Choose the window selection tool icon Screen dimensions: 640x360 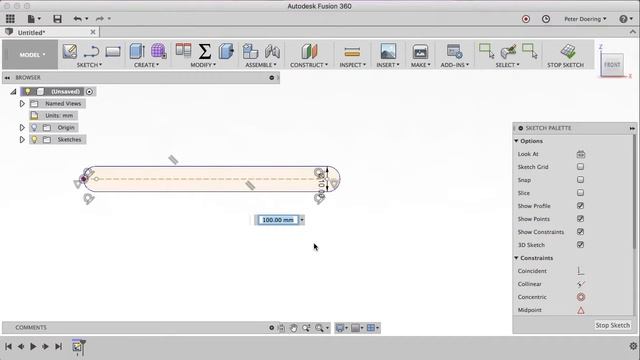[x=487, y=51]
